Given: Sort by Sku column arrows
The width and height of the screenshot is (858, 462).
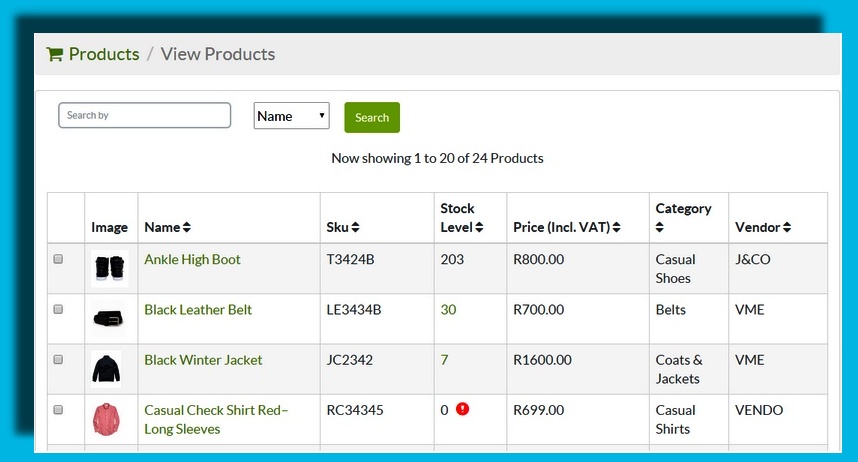Looking at the screenshot, I should pos(356,228).
